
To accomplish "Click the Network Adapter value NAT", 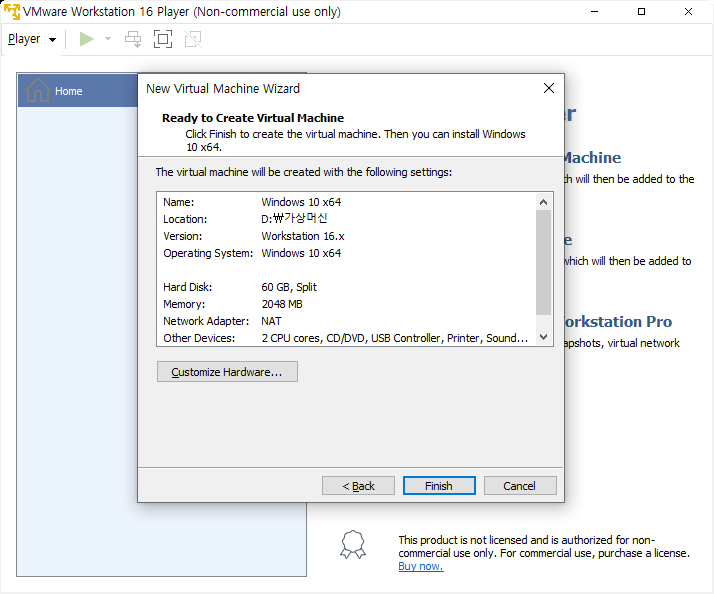I will [271, 321].
